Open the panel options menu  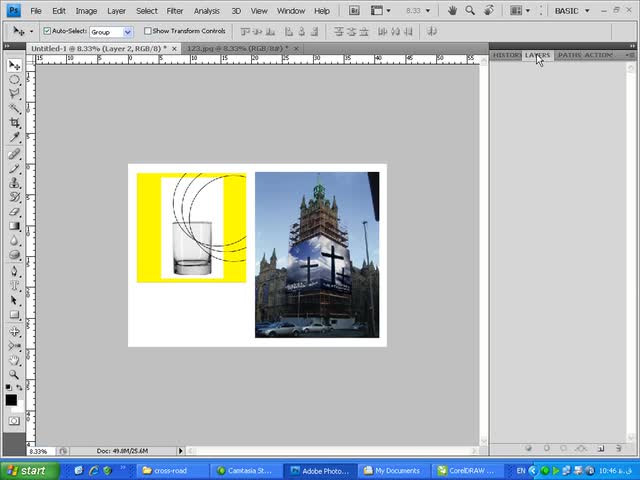pyautogui.click(x=630, y=55)
